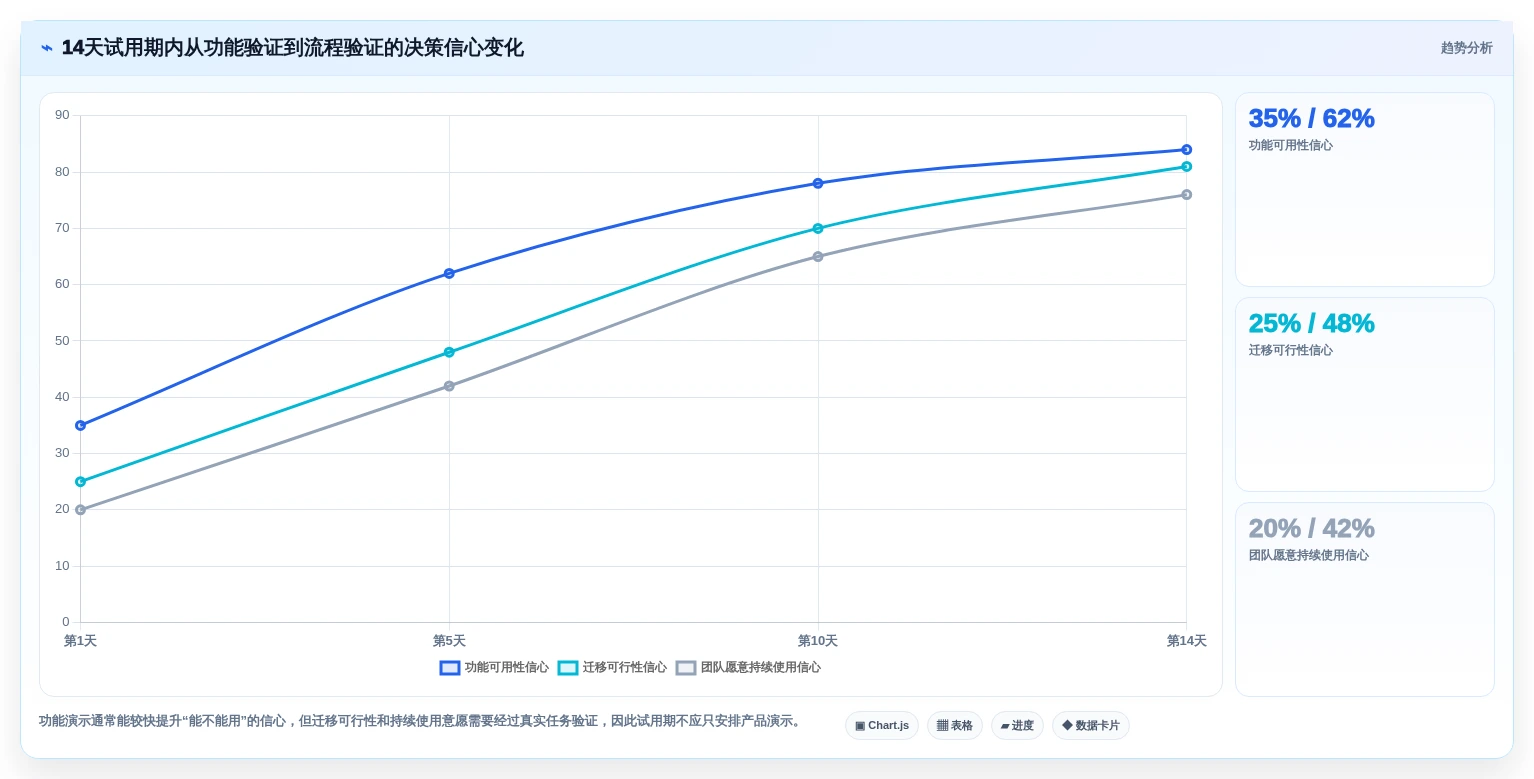Click the 第14天 x-axis label
1534x779 pixels.
coord(1186,641)
